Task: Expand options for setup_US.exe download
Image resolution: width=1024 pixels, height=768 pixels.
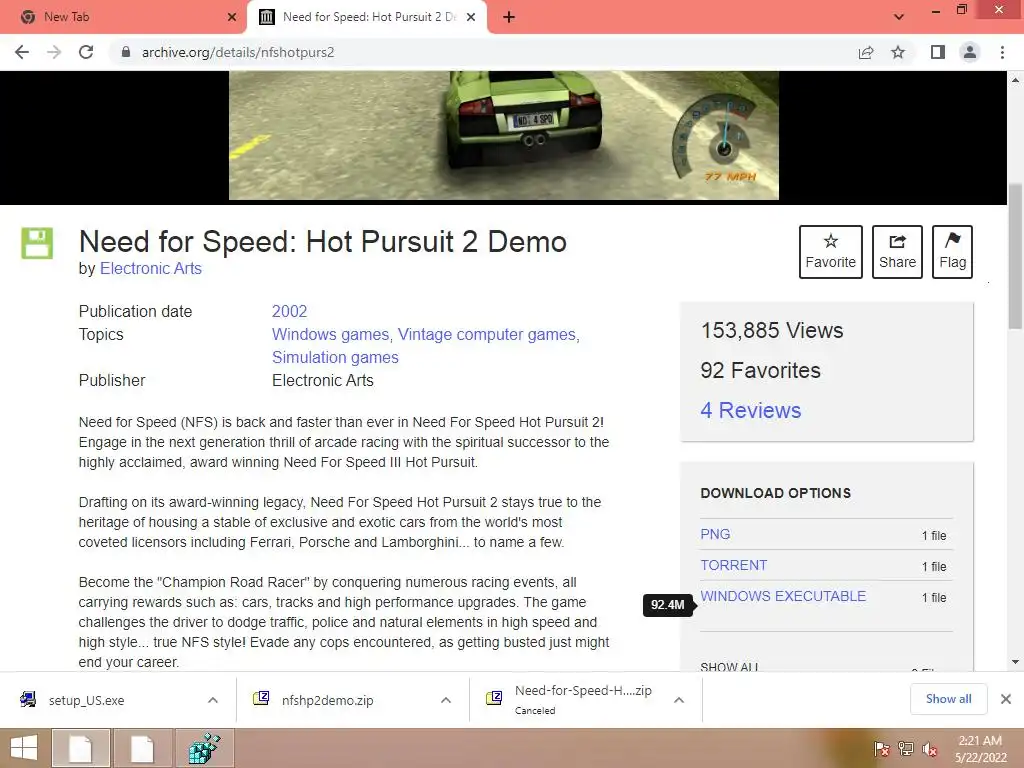Action: [213, 700]
